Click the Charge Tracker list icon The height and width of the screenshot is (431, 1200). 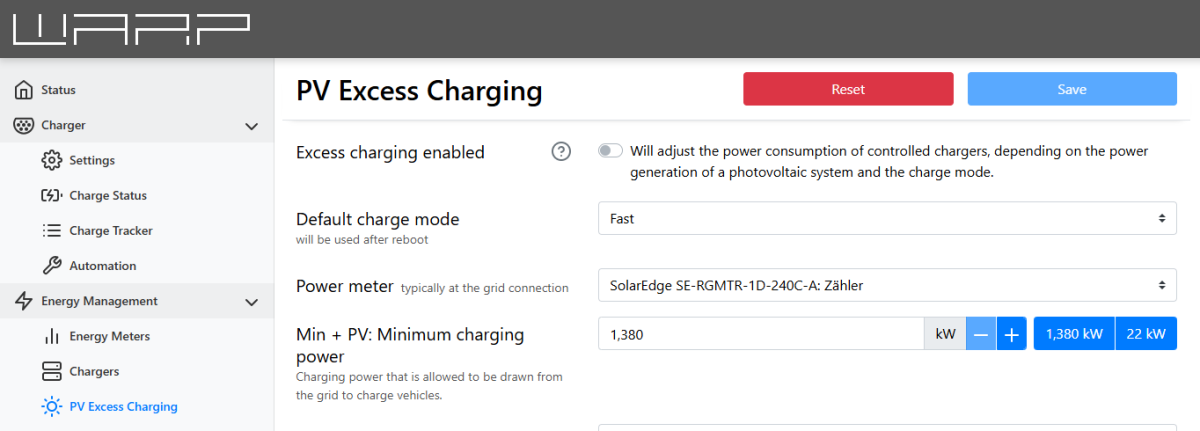(52, 231)
